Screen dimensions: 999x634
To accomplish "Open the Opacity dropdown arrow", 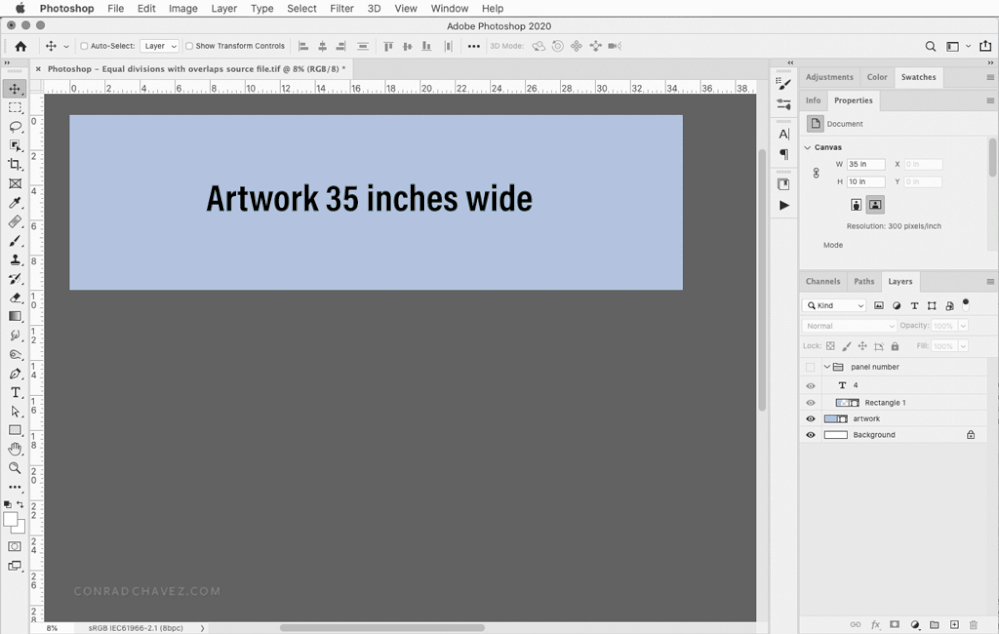I will click(963, 326).
